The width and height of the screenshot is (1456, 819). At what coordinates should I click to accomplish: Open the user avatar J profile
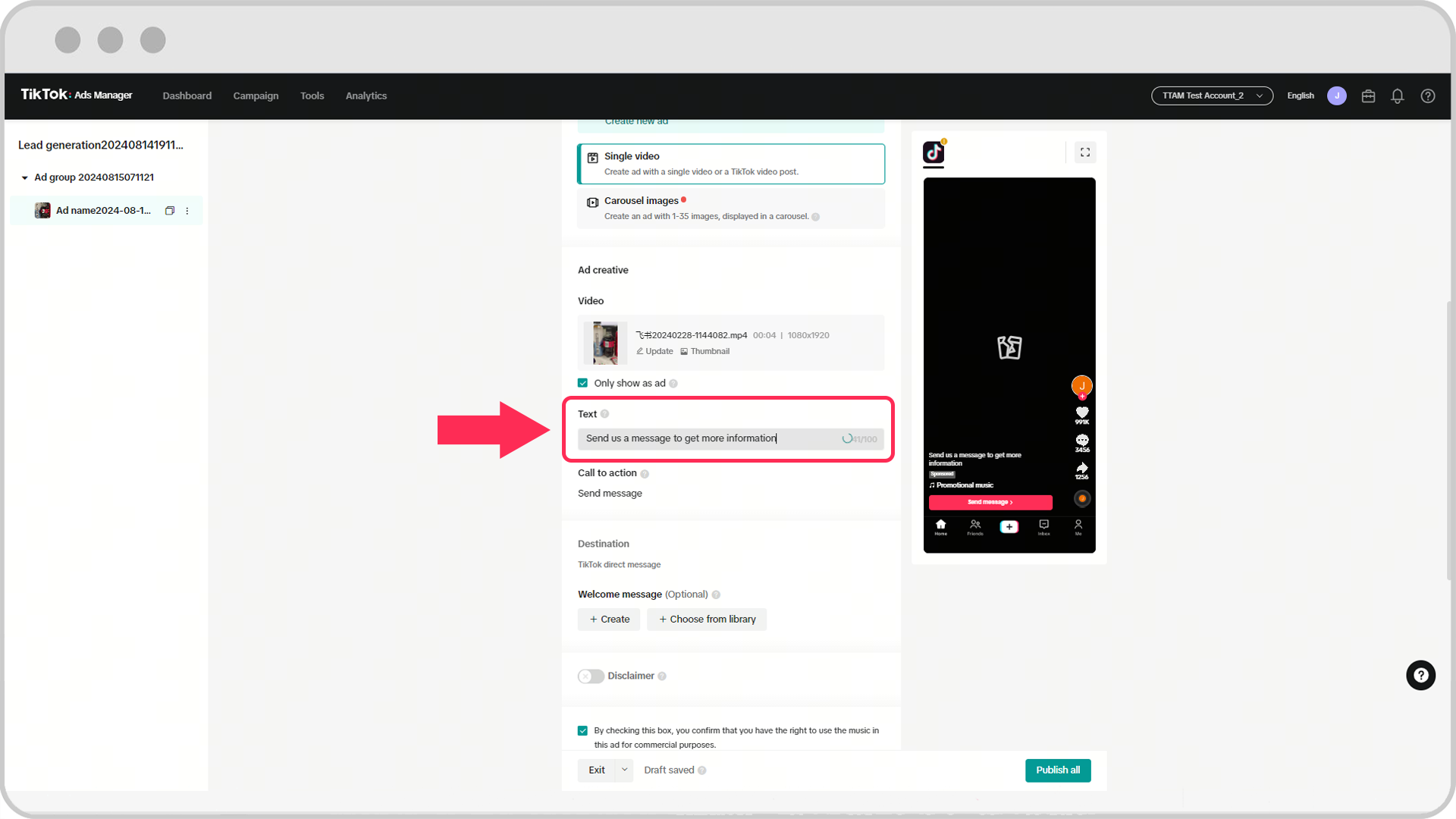[1336, 96]
